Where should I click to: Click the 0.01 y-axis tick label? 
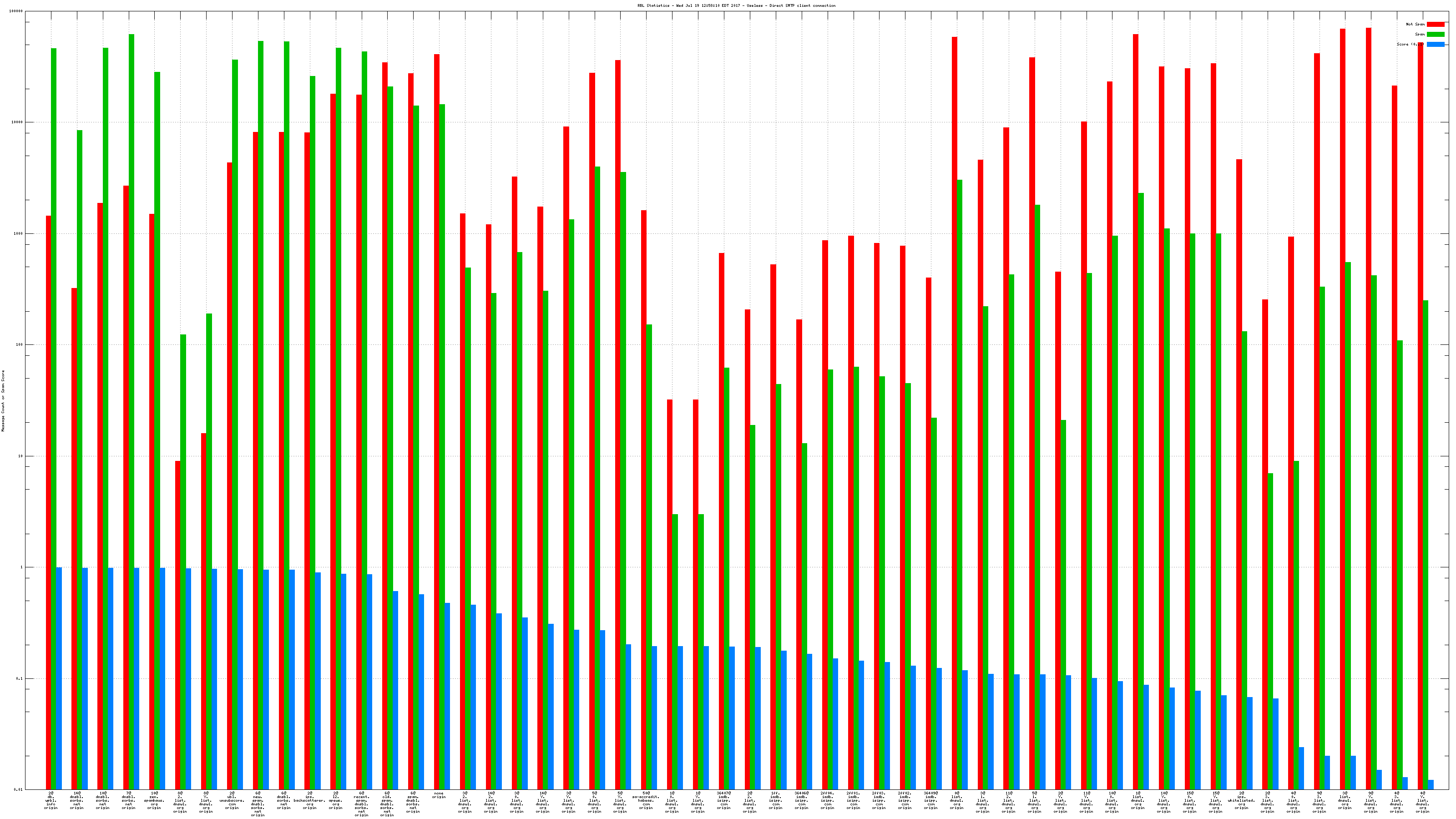pos(19,789)
